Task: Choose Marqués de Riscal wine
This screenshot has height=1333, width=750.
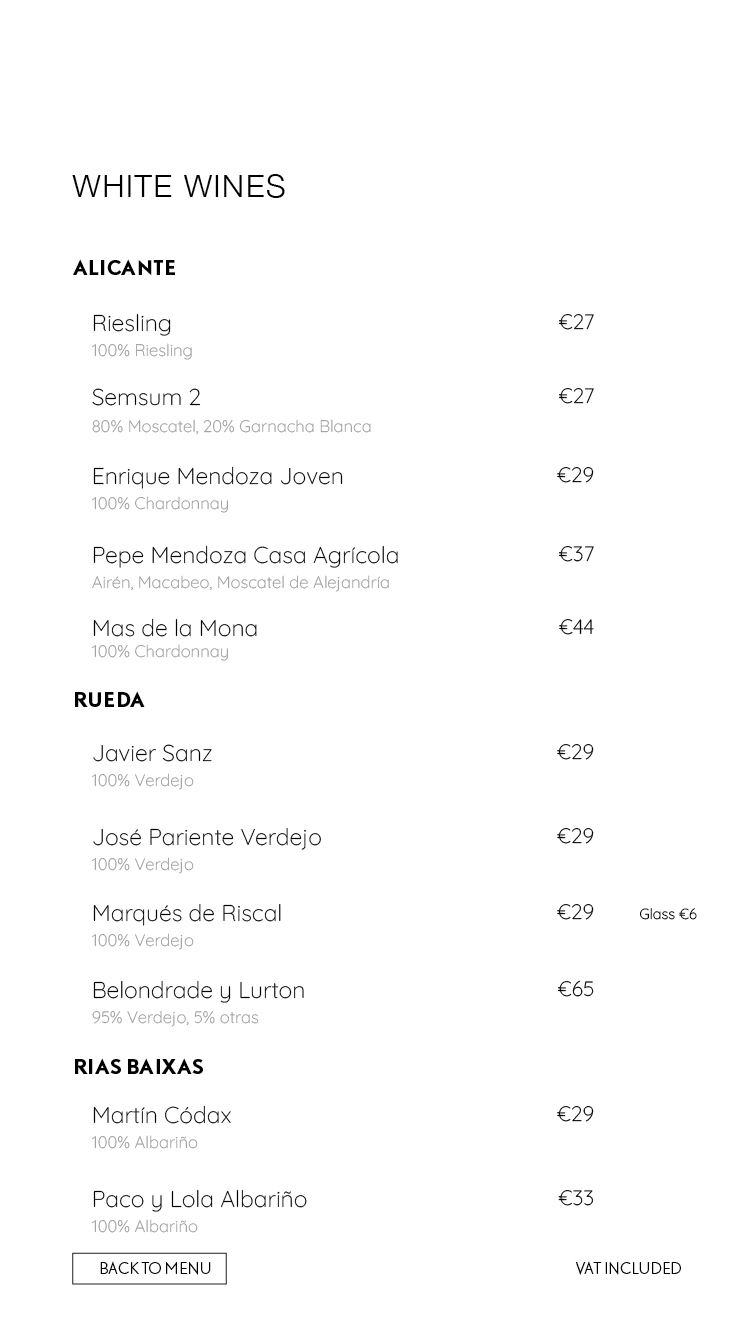Action: click(x=187, y=913)
